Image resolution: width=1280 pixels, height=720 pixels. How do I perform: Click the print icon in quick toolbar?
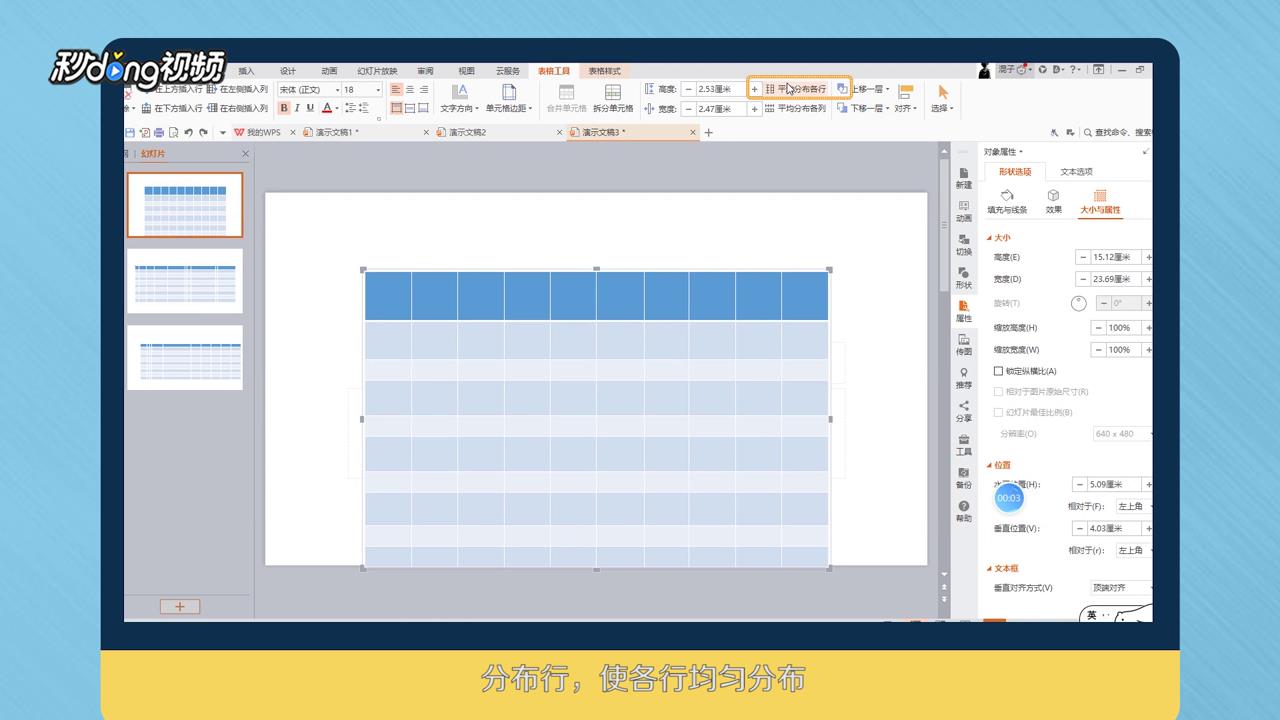[x=159, y=132]
